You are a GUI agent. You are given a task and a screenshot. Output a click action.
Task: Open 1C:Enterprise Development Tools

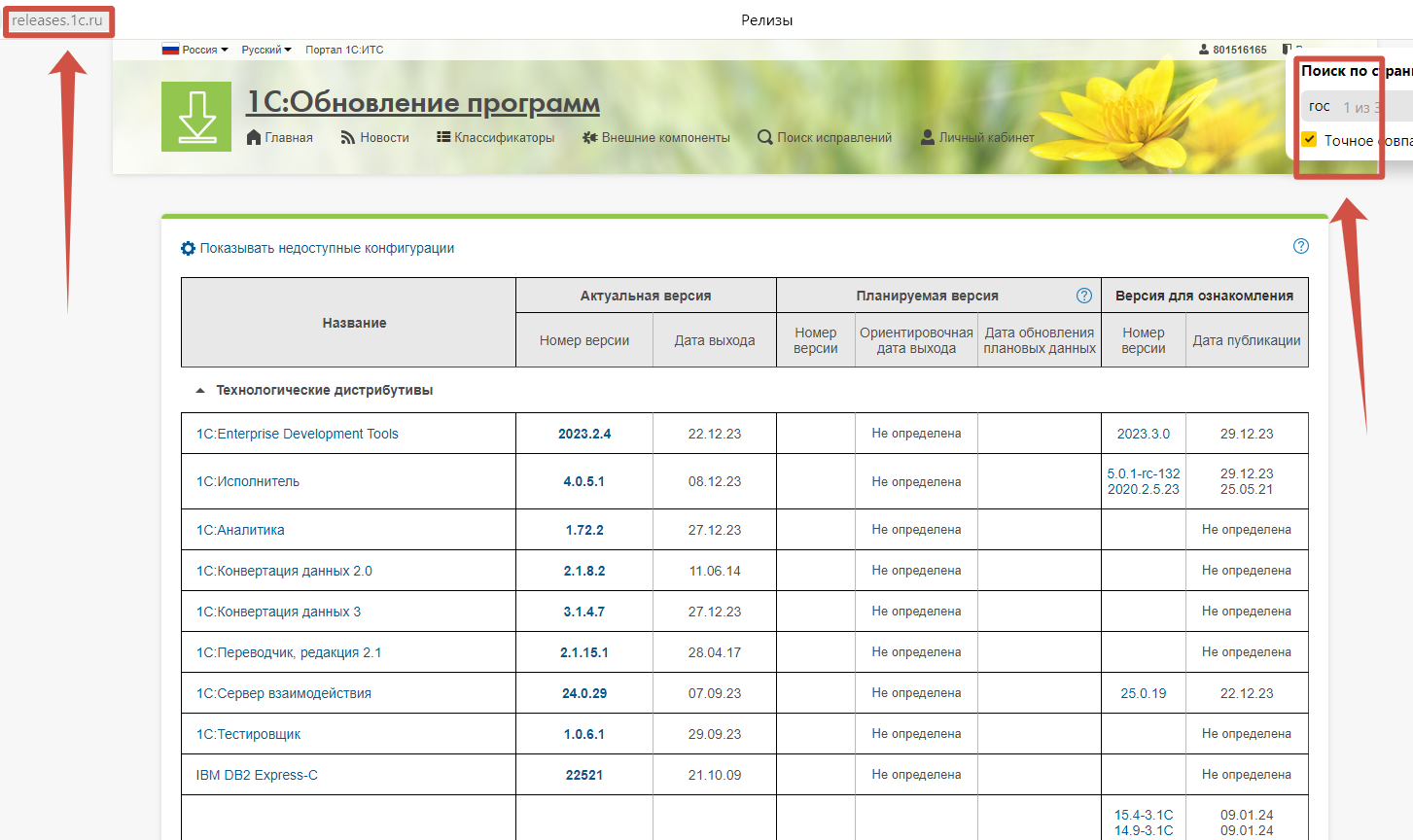tap(298, 434)
